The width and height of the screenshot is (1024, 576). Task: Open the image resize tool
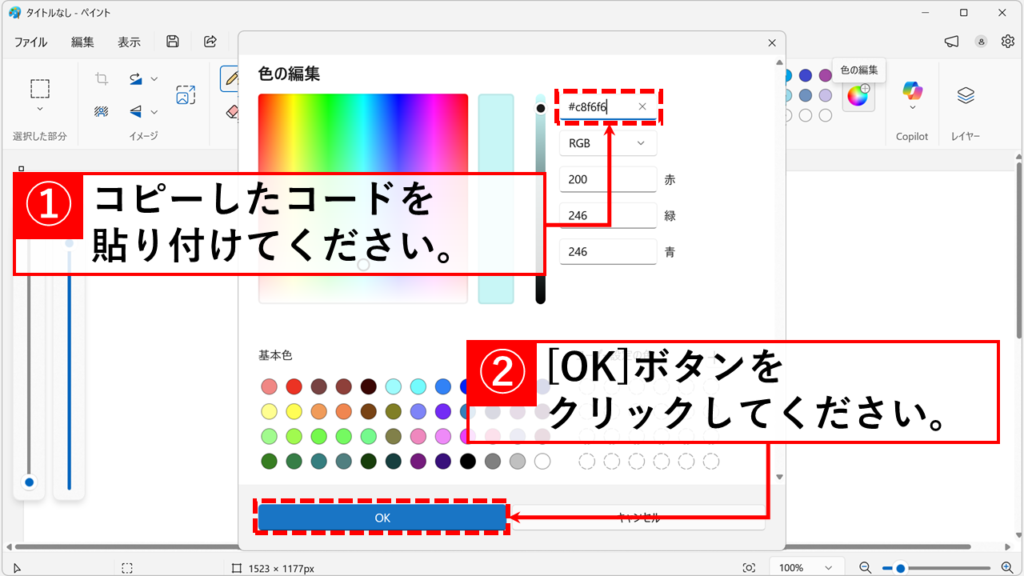point(185,95)
